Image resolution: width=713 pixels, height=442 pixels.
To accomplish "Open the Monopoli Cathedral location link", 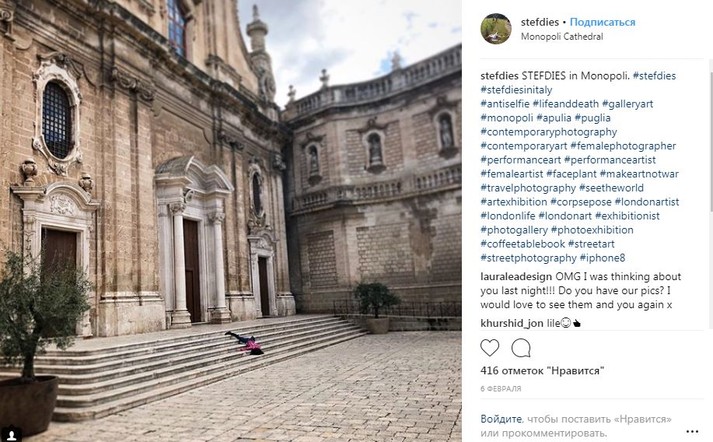I will click(562, 37).
